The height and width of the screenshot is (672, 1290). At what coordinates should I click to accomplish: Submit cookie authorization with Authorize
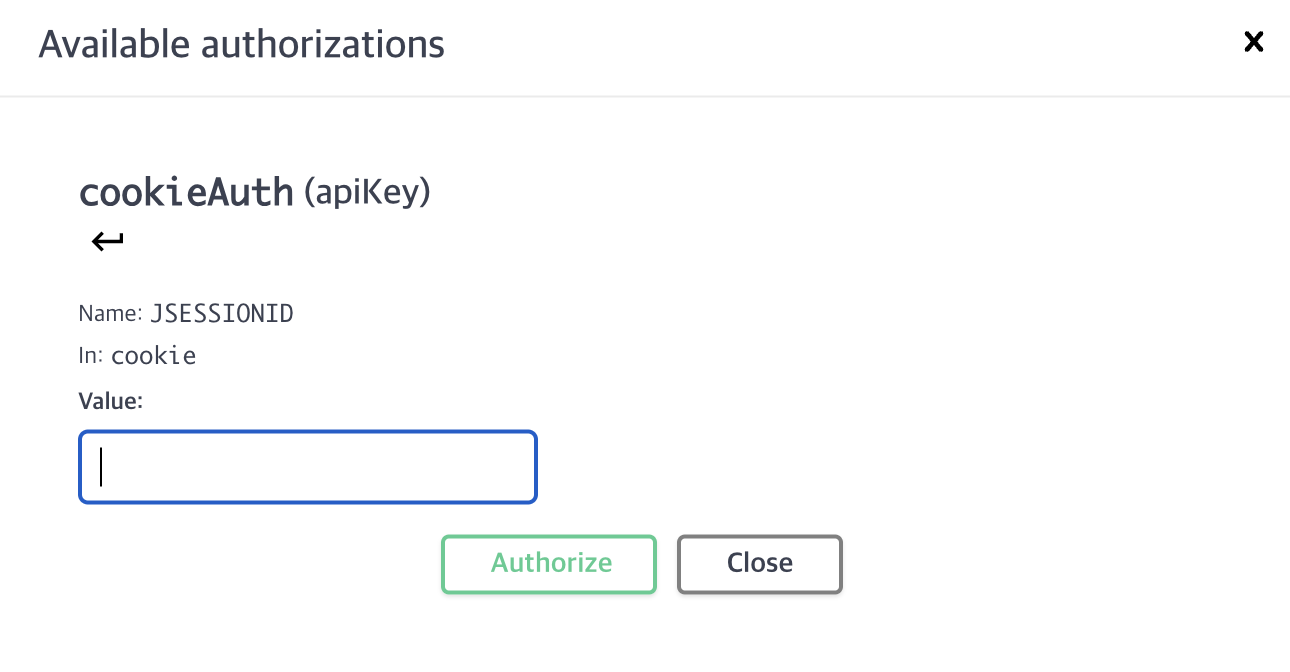(x=549, y=563)
